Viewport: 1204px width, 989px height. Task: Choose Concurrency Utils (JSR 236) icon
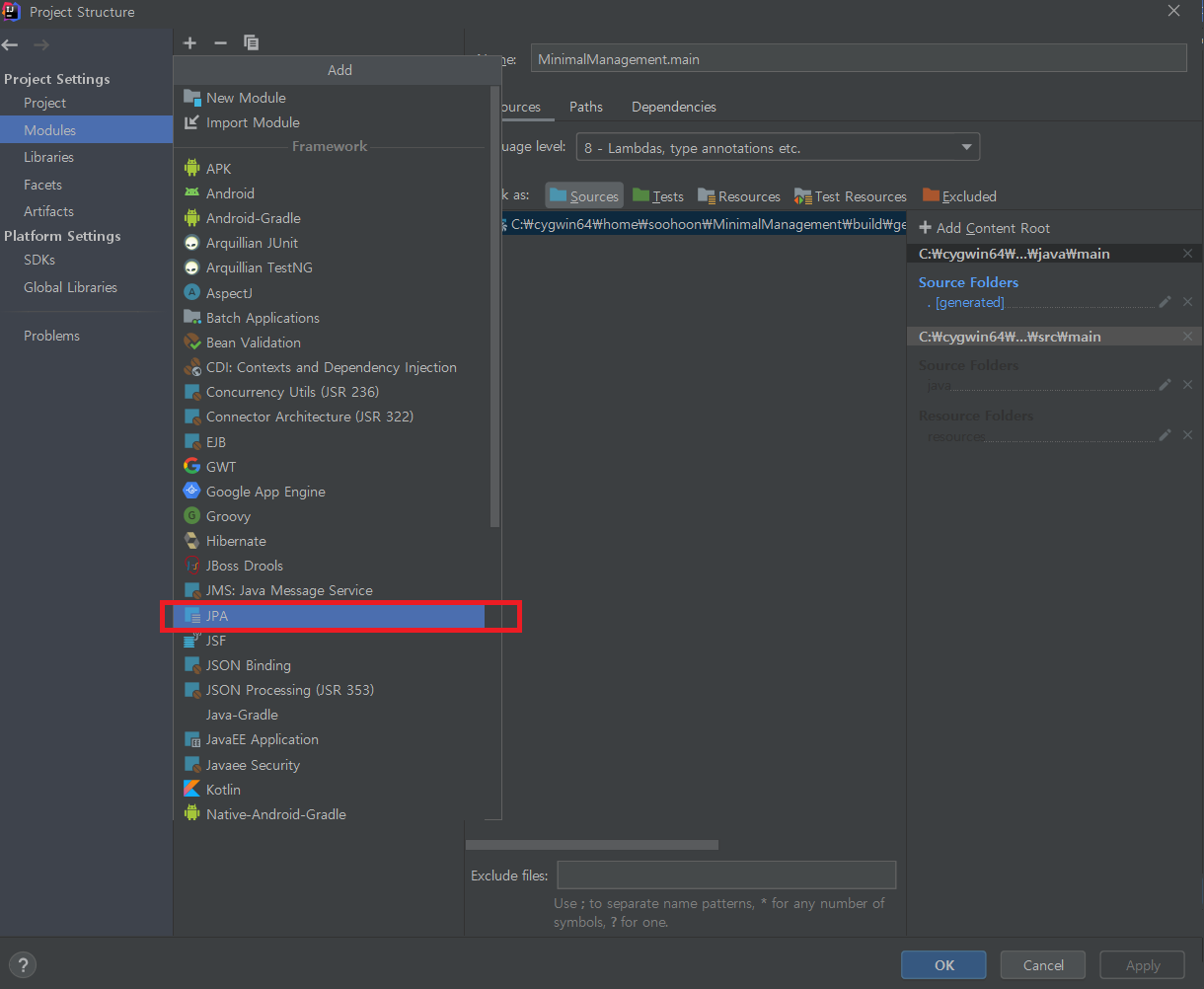pos(191,392)
